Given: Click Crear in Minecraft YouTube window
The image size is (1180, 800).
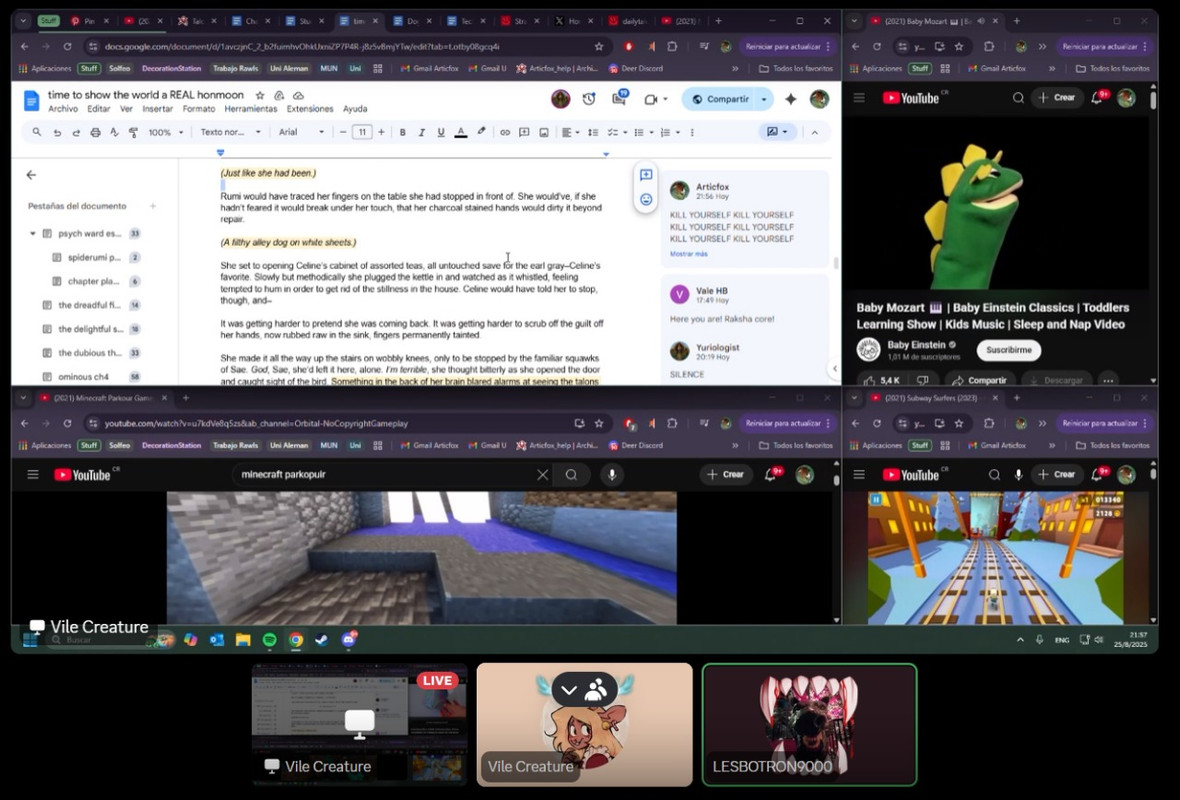Looking at the screenshot, I should click(x=725, y=475).
